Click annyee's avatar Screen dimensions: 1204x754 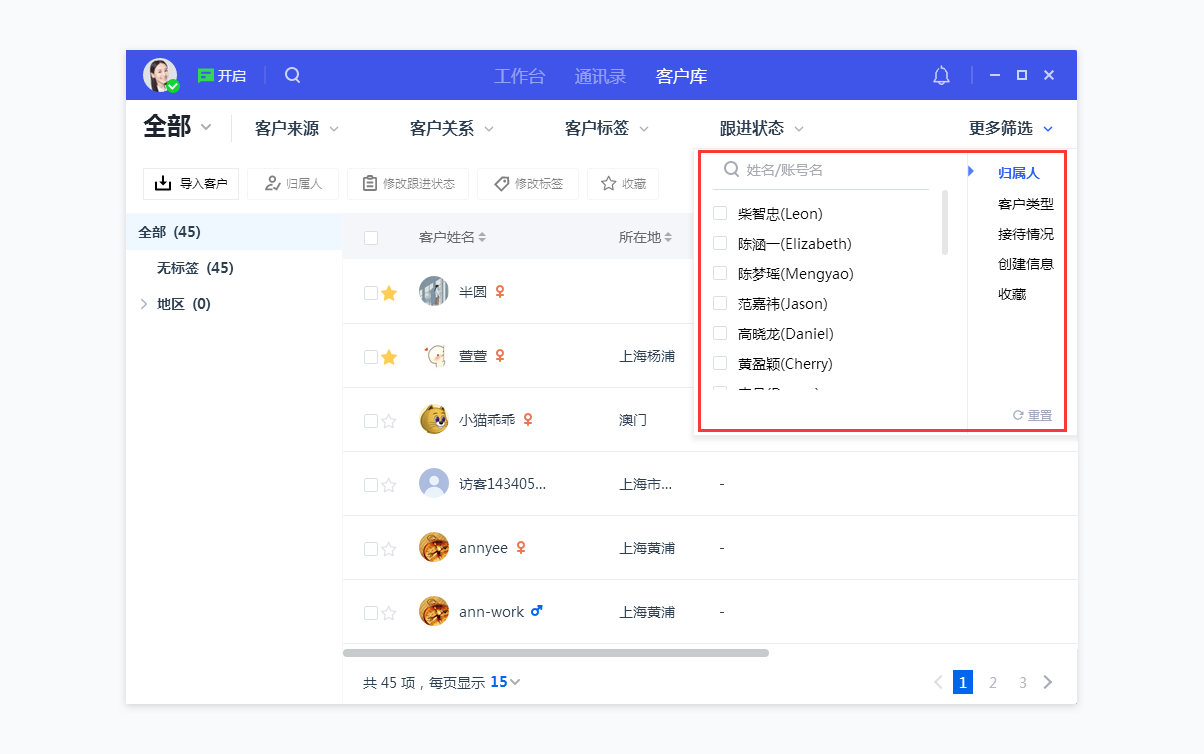click(434, 548)
